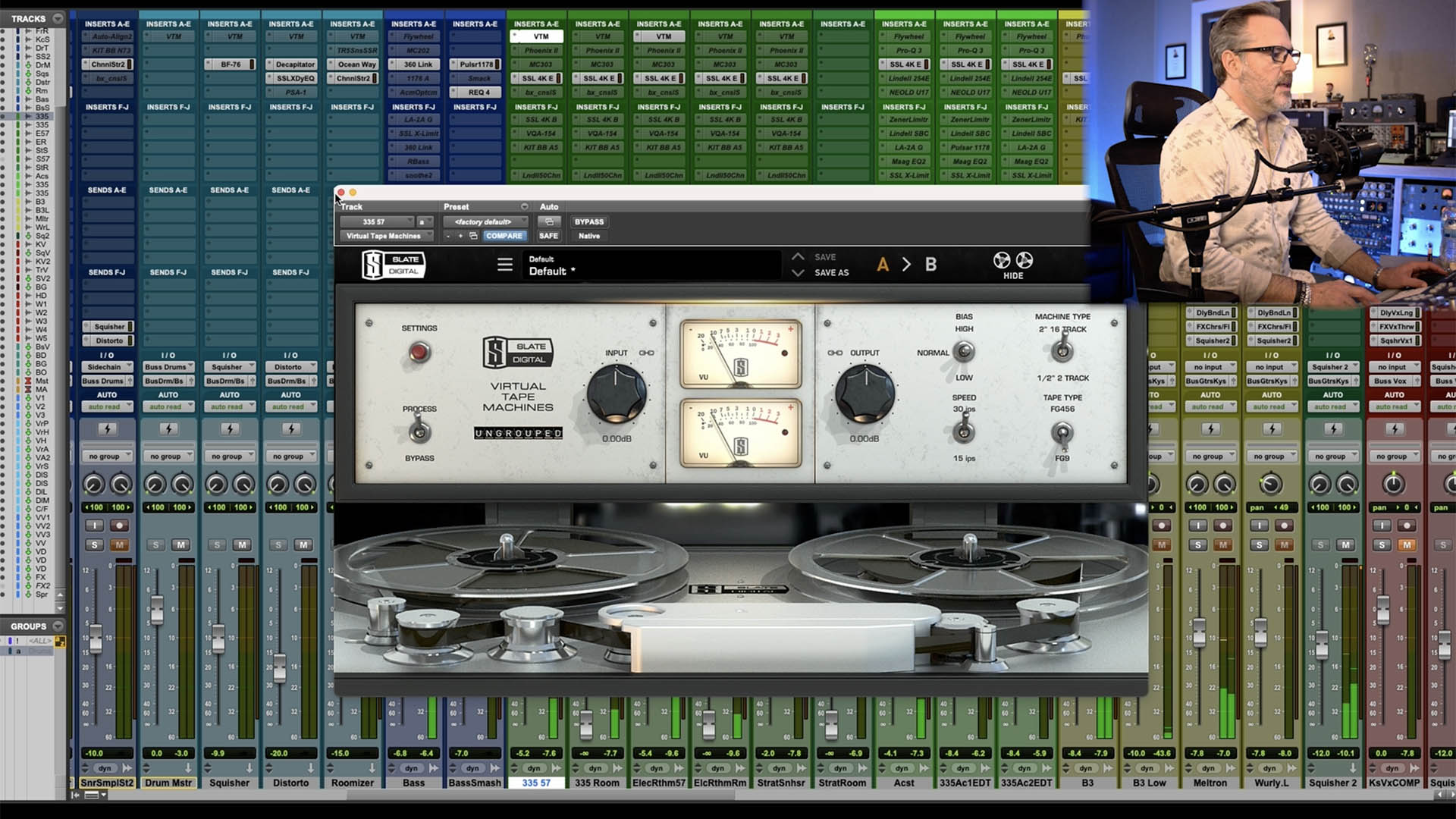This screenshot has width=1456, height=819.
Task: Click the BYPASS button in the plugin header
Action: coord(589,221)
